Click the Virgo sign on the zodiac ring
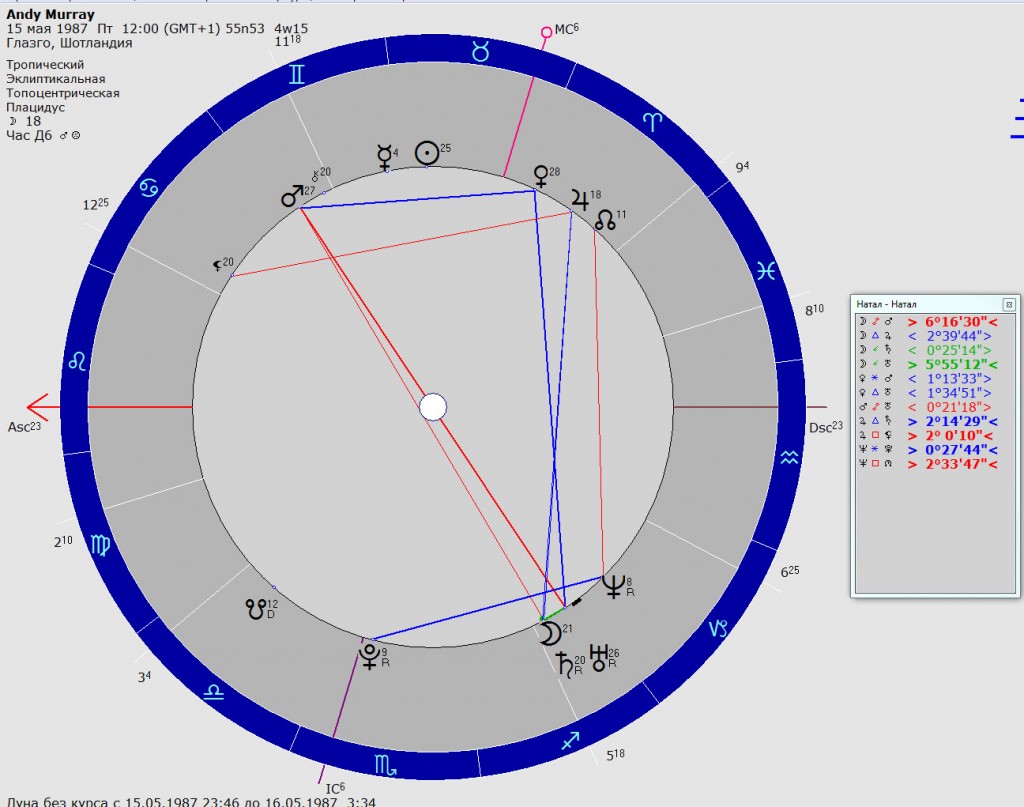 coord(101,545)
